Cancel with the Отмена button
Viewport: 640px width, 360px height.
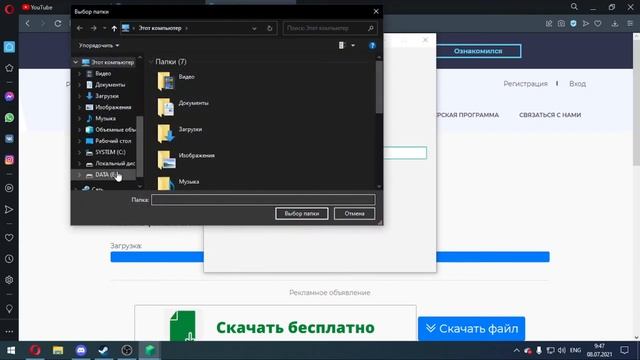click(x=354, y=213)
